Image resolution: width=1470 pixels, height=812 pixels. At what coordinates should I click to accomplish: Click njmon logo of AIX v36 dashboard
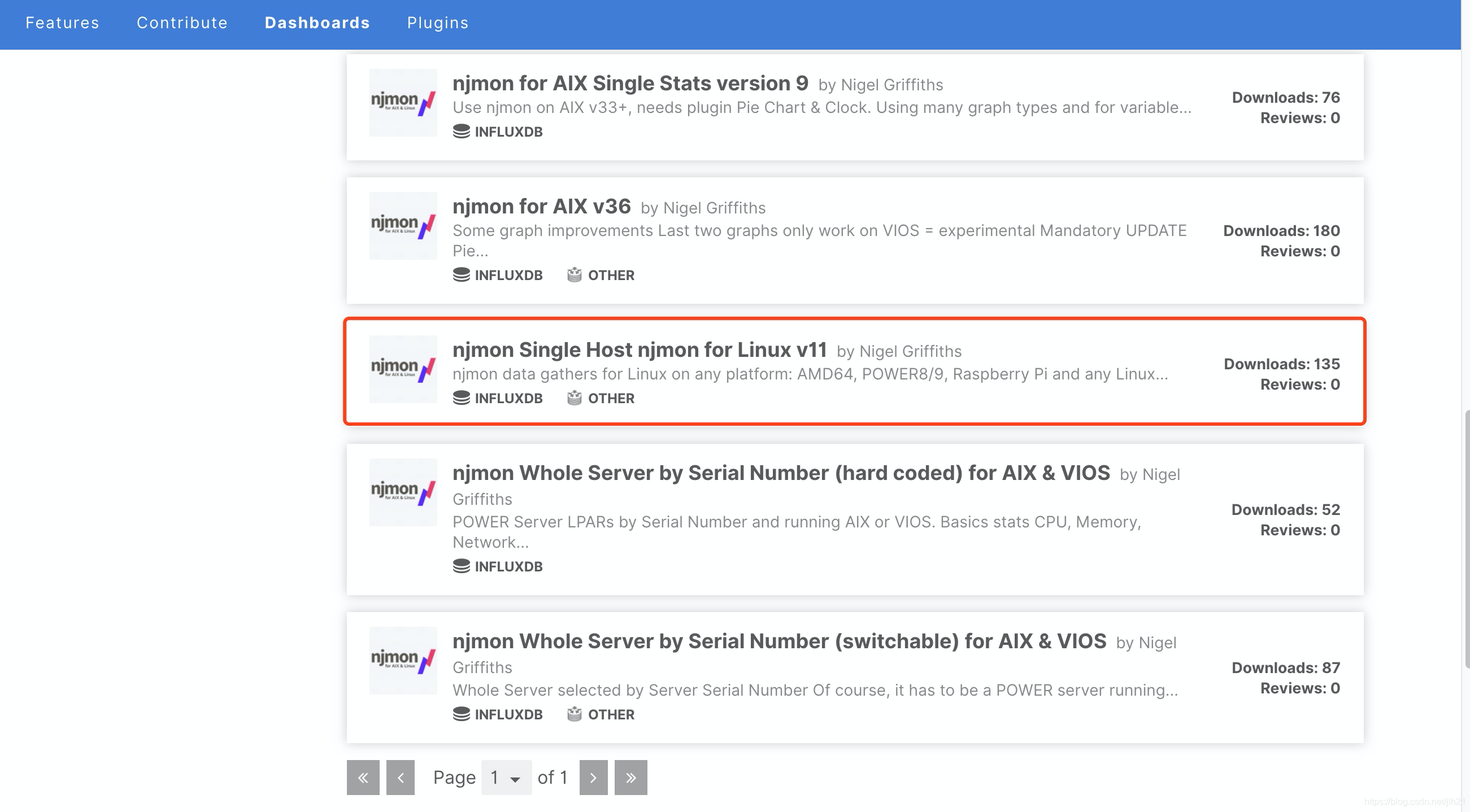403,226
